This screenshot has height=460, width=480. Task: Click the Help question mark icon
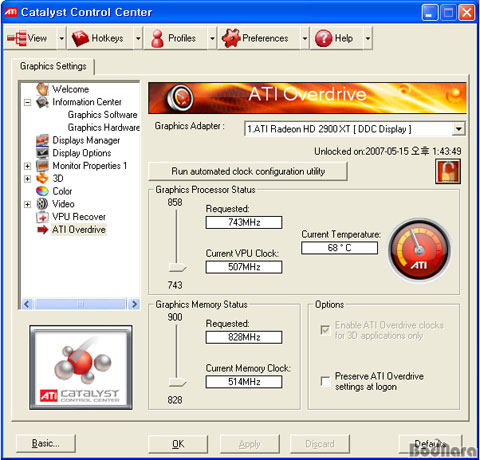click(x=323, y=38)
